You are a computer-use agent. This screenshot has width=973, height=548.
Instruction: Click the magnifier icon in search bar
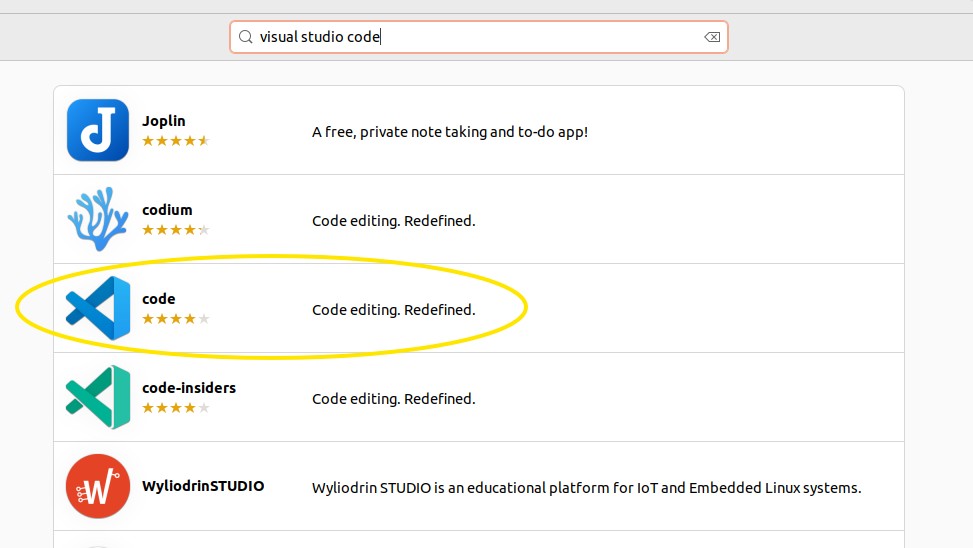[x=246, y=37]
